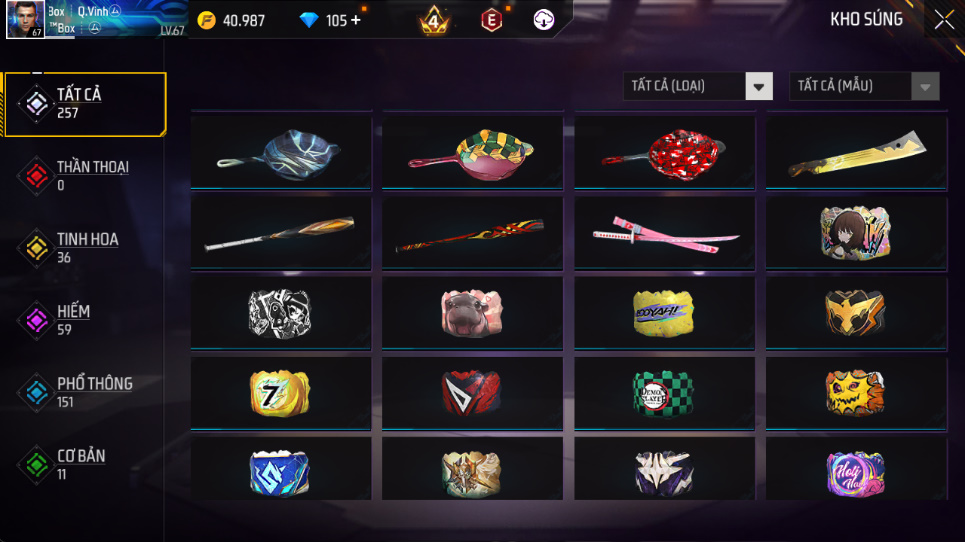Select the red sequin pan skin
Viewport: 965px width, 542px height.
point(664,152)
